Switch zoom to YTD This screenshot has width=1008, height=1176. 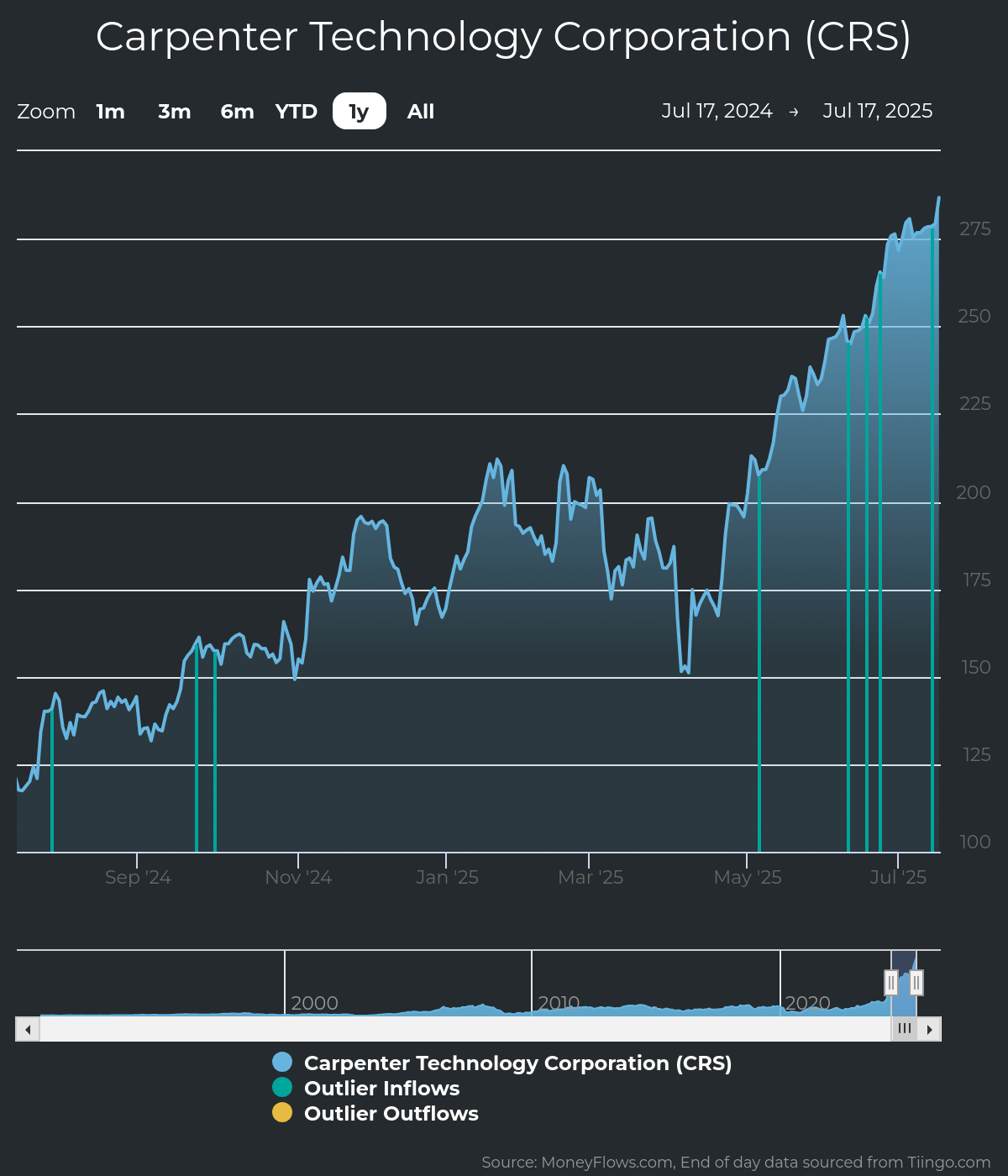297,112
